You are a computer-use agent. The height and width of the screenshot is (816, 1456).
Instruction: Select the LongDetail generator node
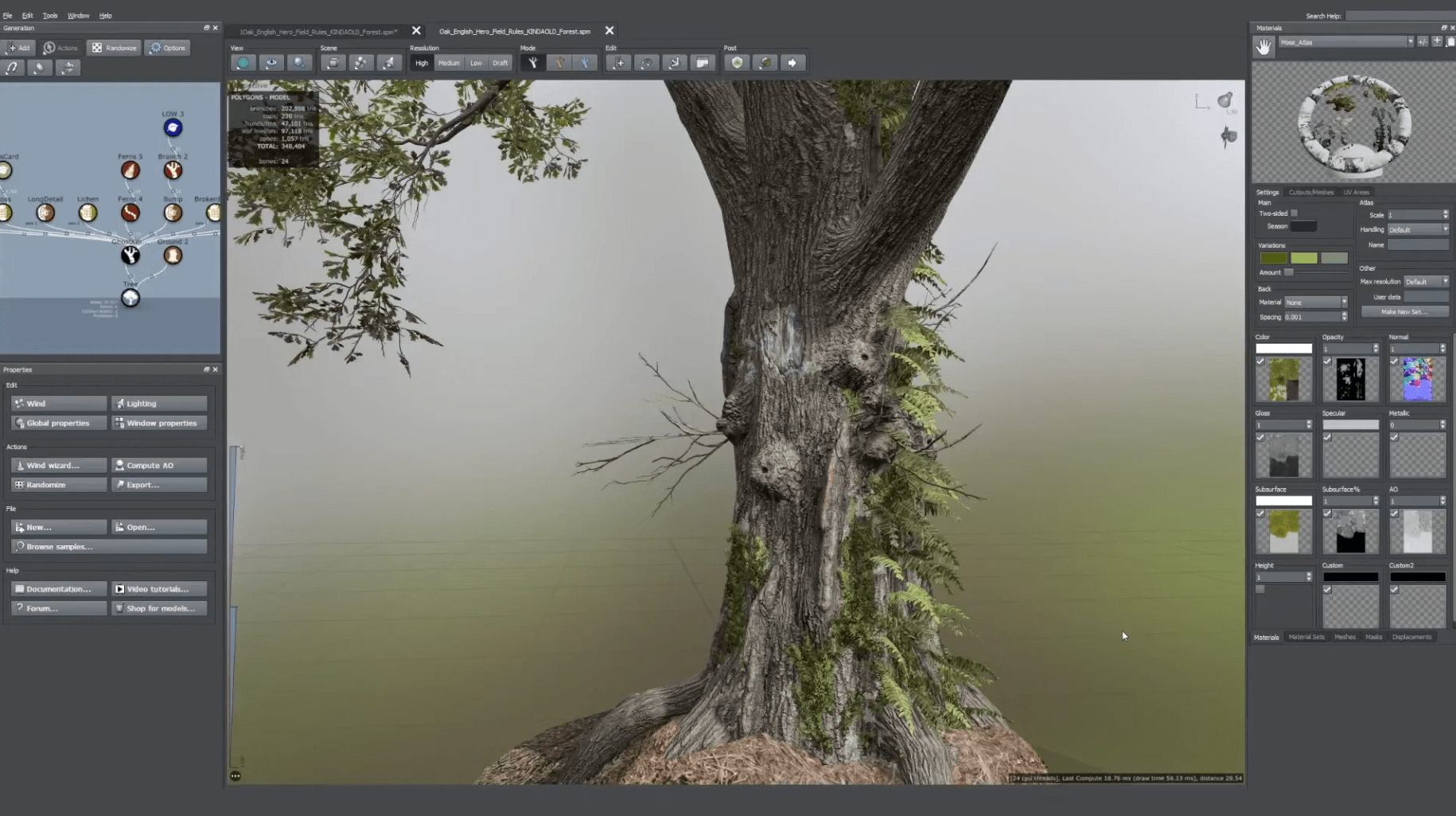point(45,213)
